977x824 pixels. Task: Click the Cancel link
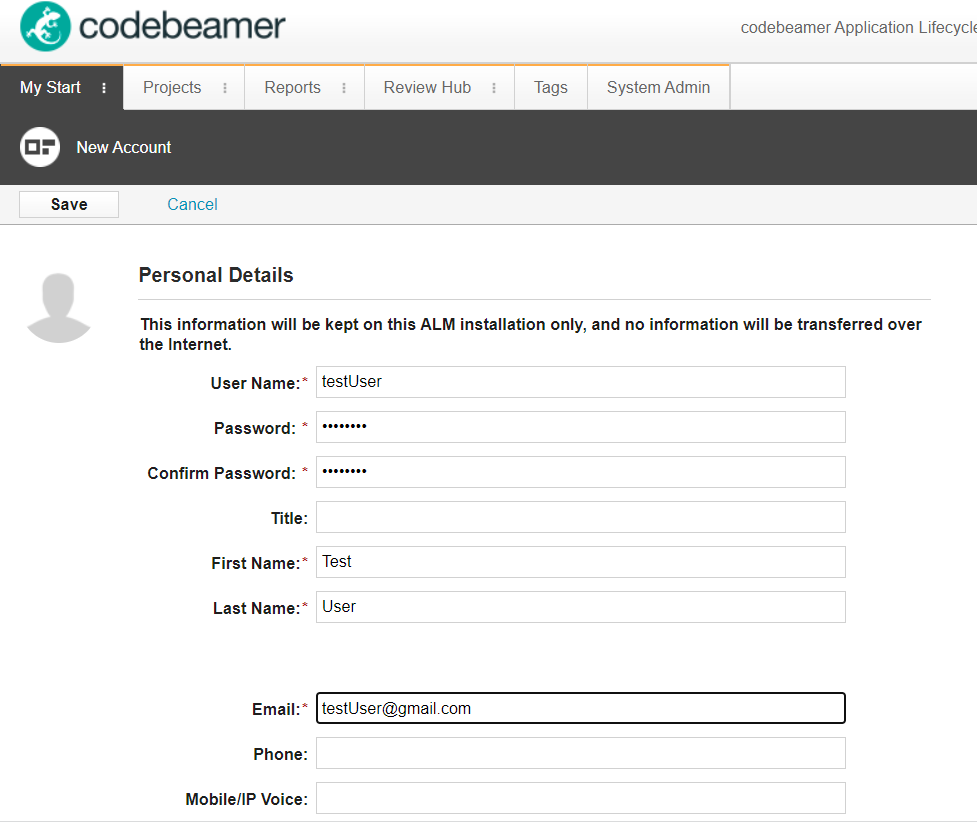click(x=192, y=204)
